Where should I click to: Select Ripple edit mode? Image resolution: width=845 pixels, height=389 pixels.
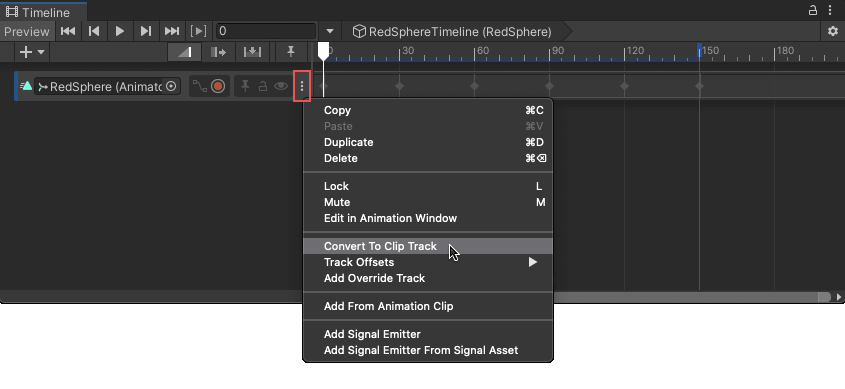point(218,52)
